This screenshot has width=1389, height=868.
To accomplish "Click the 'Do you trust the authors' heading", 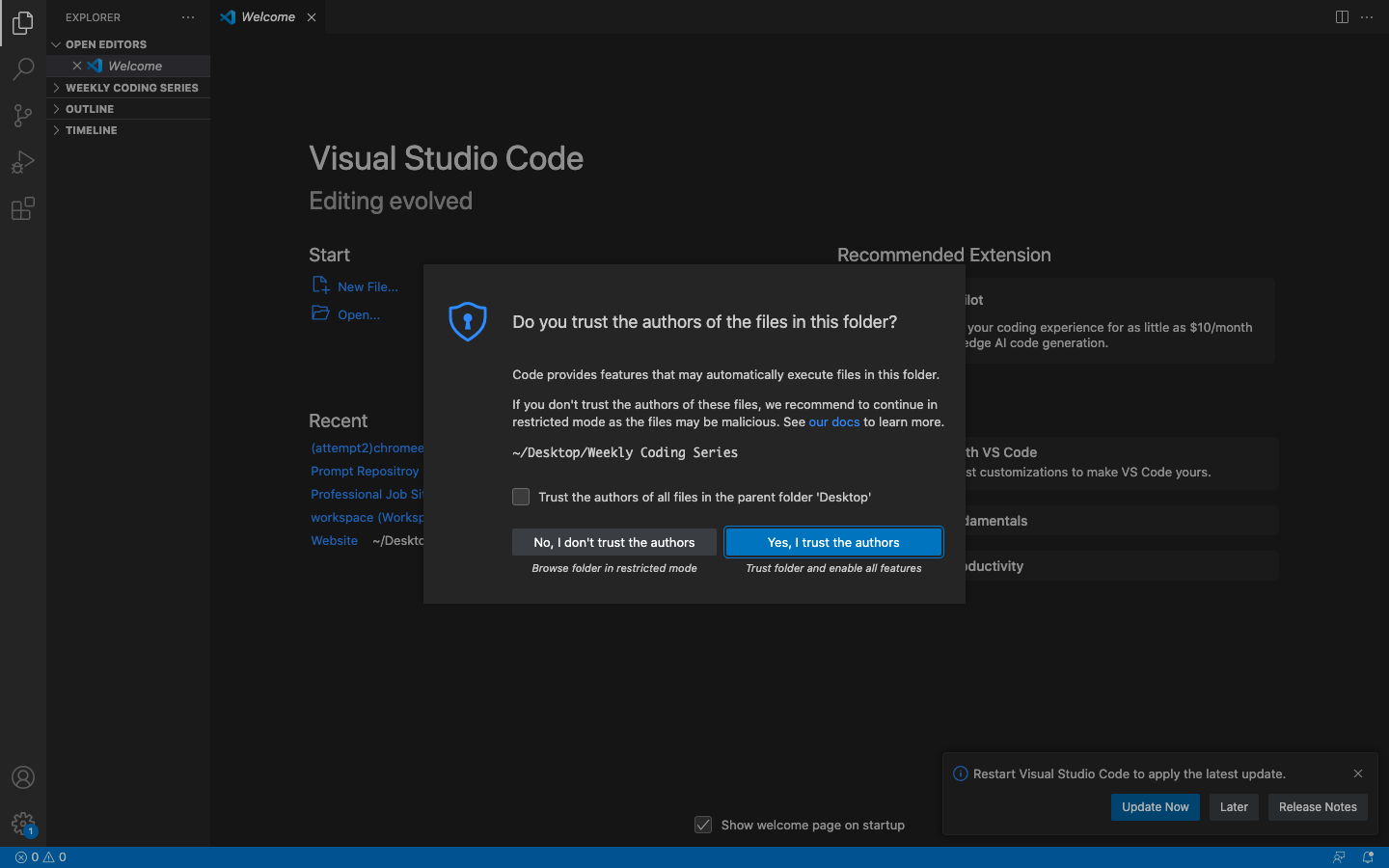I will coord(704,321).
